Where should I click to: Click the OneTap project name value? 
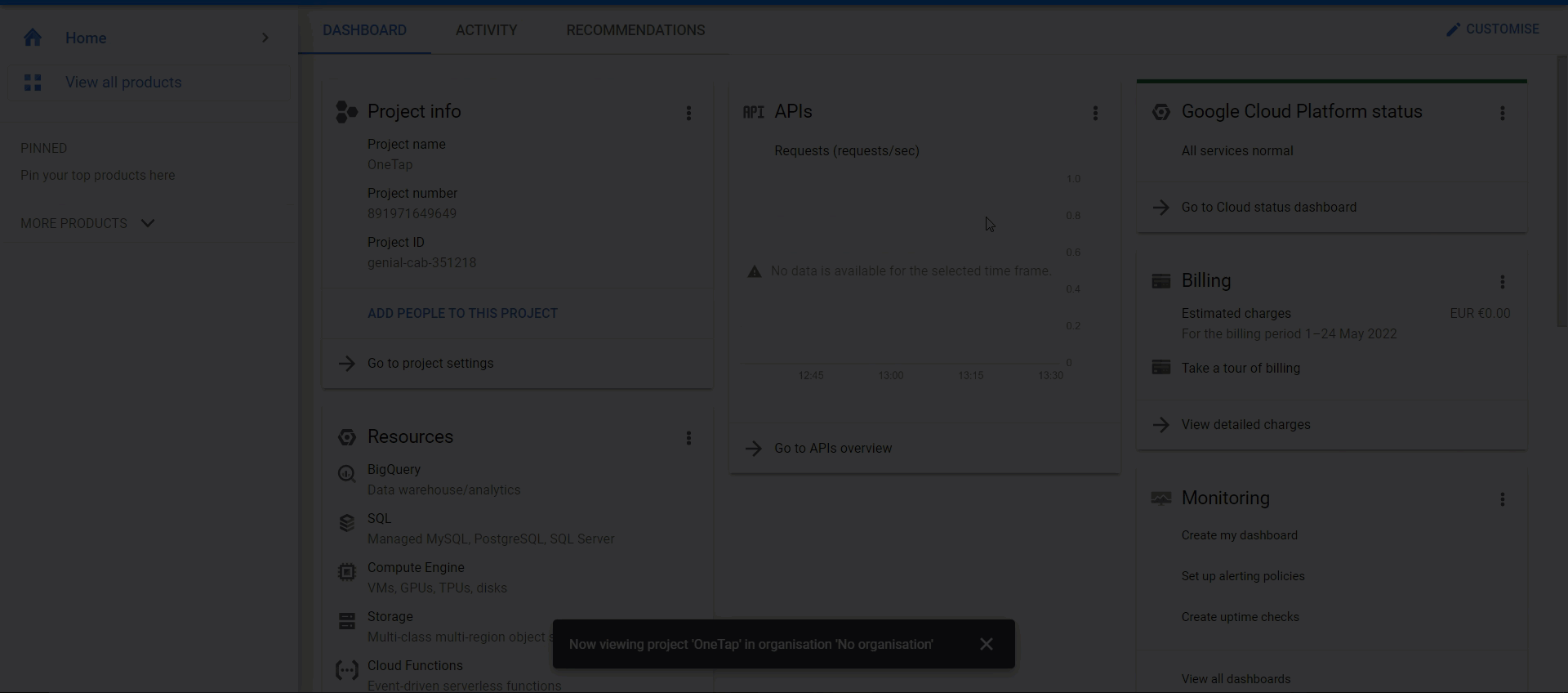pyautogui.click(x=390, y=165)
